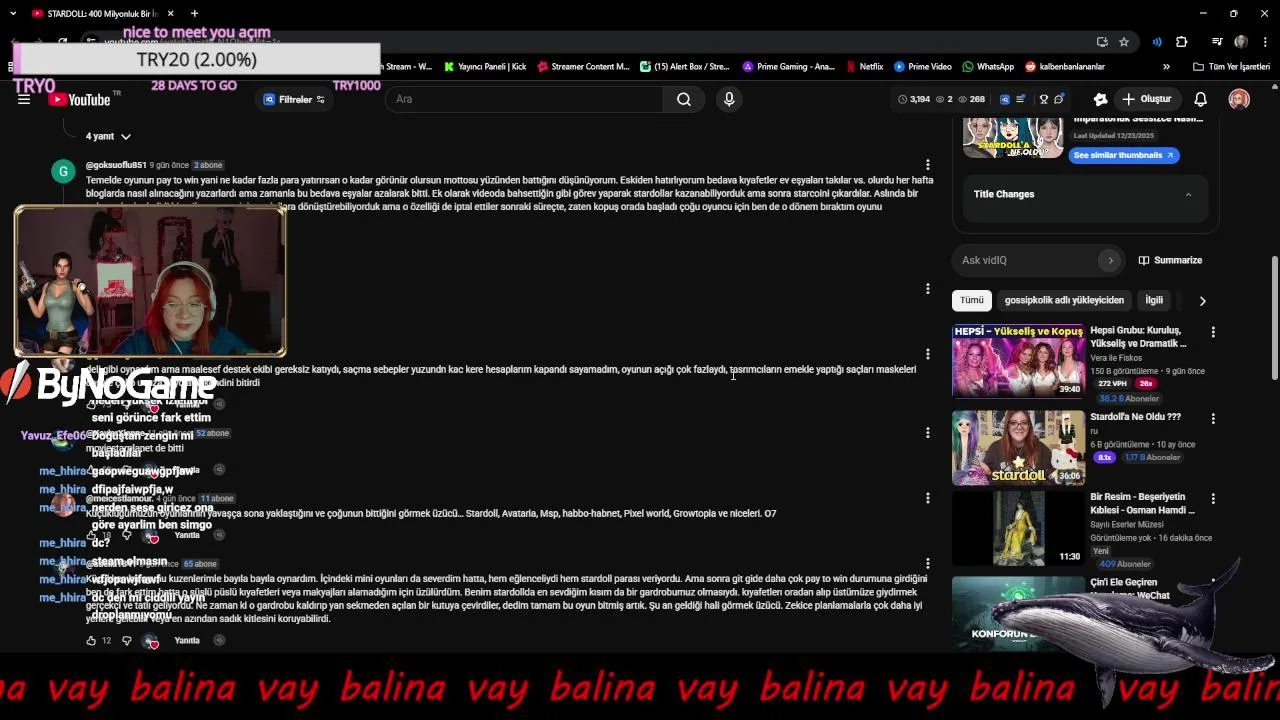Click the install app icon in address bar
Image resolution: width=1280 pixels, height=720 pixels.
1102,42
